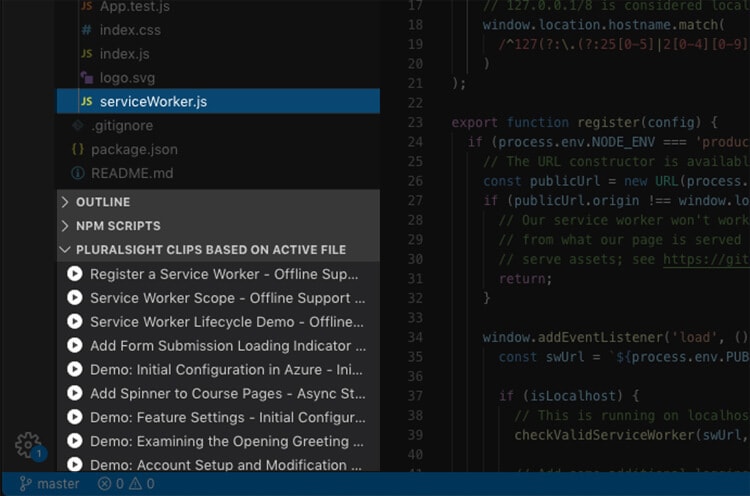Image resolution: width=750 pixels, height=496 pixels.
Task: Click line number 27 in the gutter
Action: 415,200
